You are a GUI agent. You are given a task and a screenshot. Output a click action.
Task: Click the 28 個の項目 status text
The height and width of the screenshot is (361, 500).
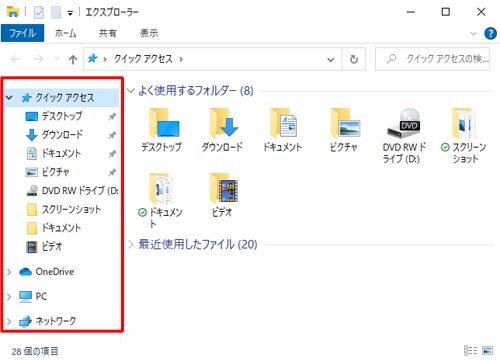click(x=35, y=351)
